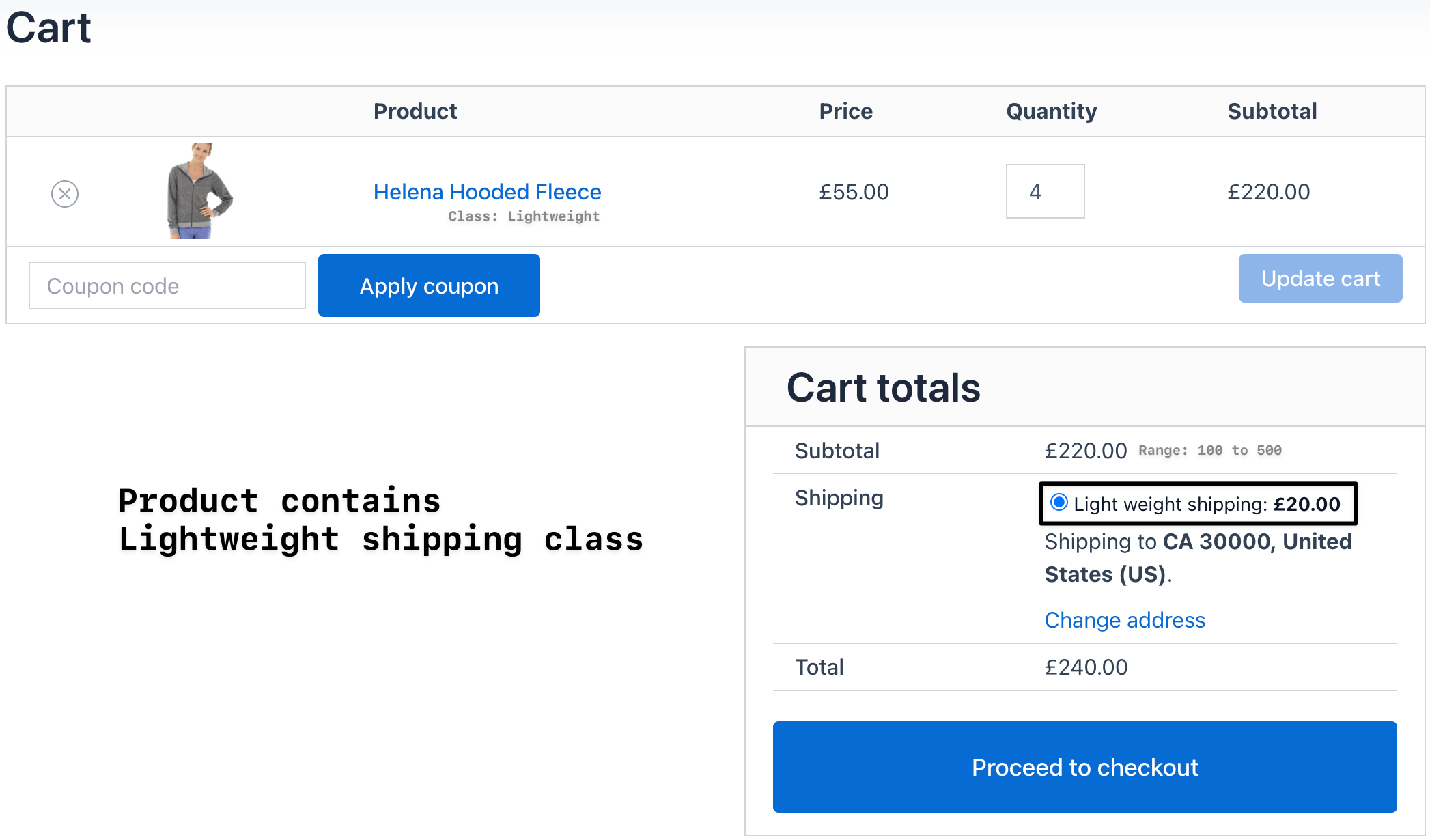
Task: Focus the Coupon code input field
Action: click(x=167, y=286)
